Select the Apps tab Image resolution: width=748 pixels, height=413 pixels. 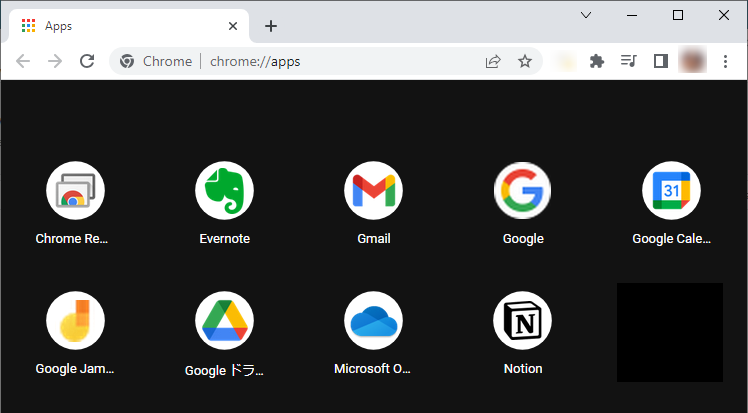tap(129, 26)
